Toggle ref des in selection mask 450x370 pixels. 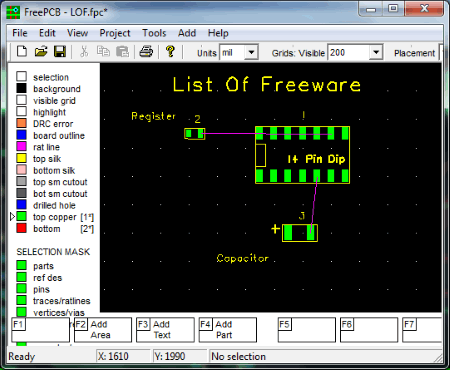pyautogui.click(x=22, y=277)
